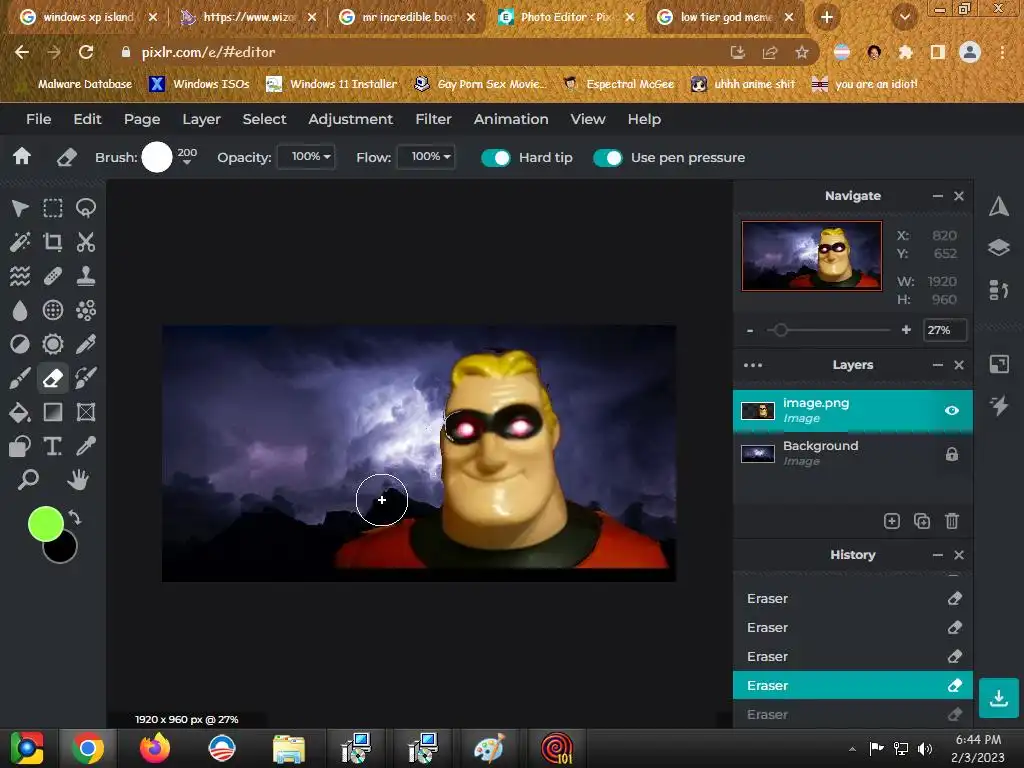Open Layers panel three-dot options
The height and width of the screenshot is (768, 1024).
tap(753, 365)
